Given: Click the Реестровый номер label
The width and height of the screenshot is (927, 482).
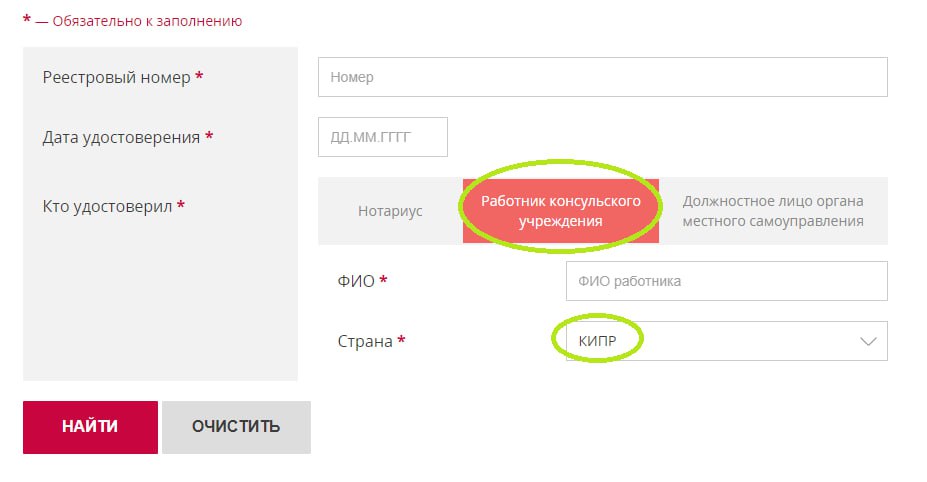Looking at the screenshot, I should pos(116,77).
